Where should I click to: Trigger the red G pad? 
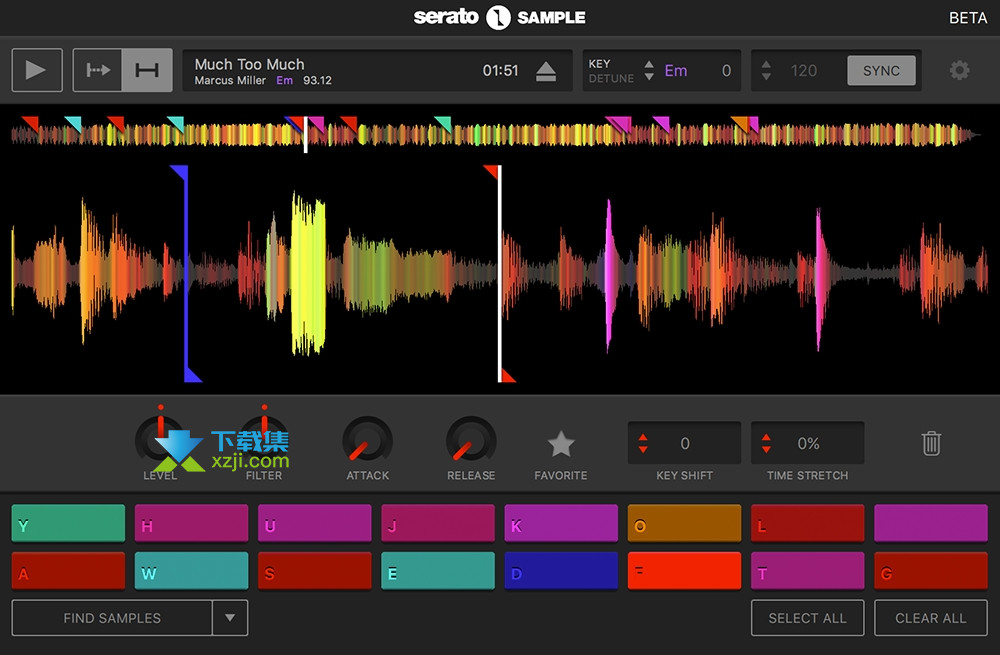930,571
